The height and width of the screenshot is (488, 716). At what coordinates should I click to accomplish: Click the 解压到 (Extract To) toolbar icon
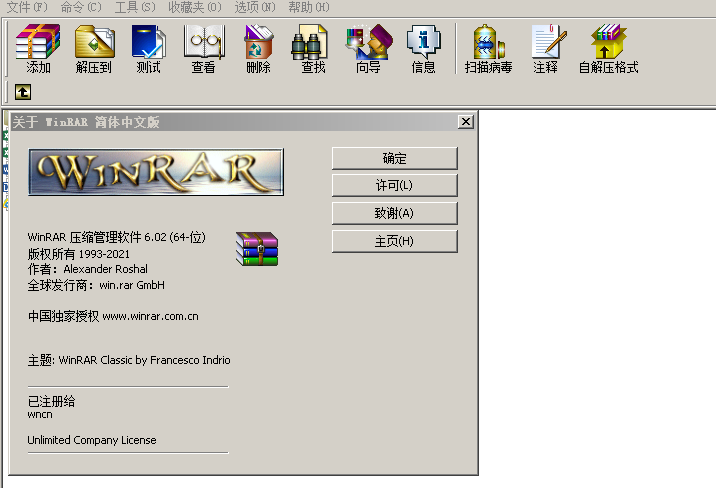pyautogui.click(x=94, y=48)
